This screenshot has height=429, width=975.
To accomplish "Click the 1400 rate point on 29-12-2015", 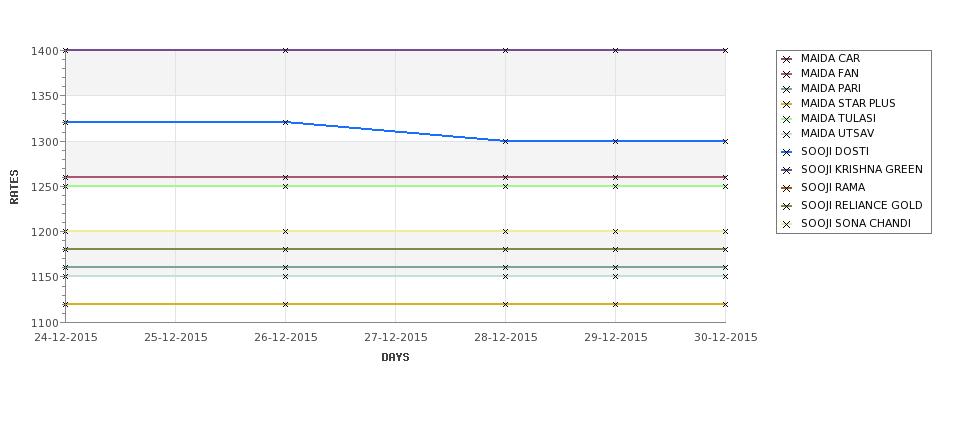I will (616, 50).
